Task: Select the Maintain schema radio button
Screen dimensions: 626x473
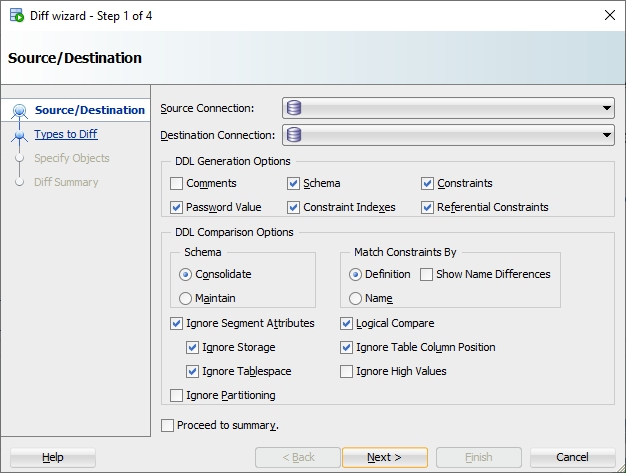Action: click(185, 298)
